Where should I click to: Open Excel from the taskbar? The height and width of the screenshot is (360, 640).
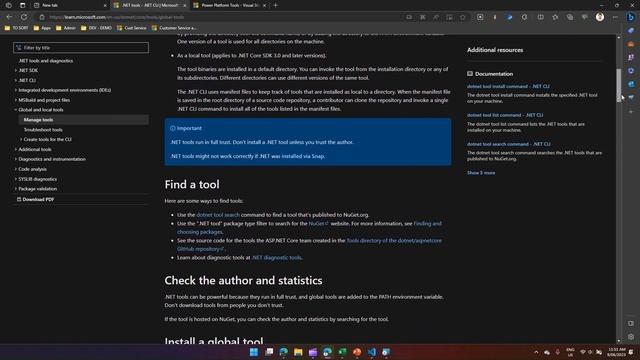(342, 352)
